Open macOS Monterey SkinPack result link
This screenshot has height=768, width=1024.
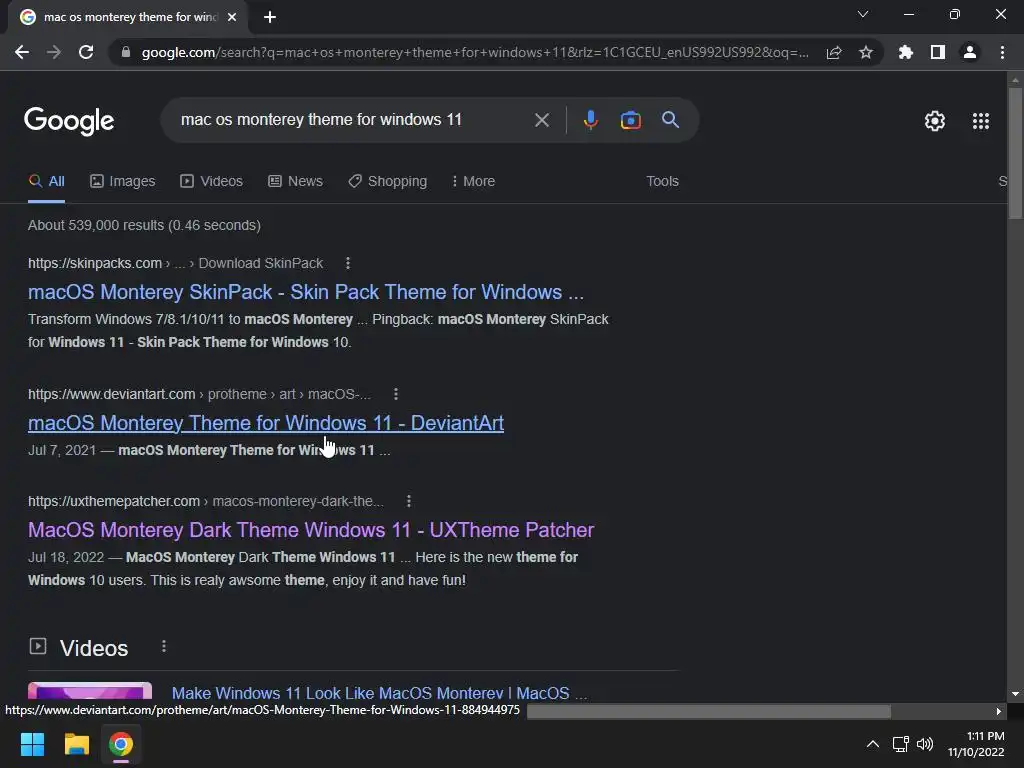pyautogui.click(x=306, y=292)
